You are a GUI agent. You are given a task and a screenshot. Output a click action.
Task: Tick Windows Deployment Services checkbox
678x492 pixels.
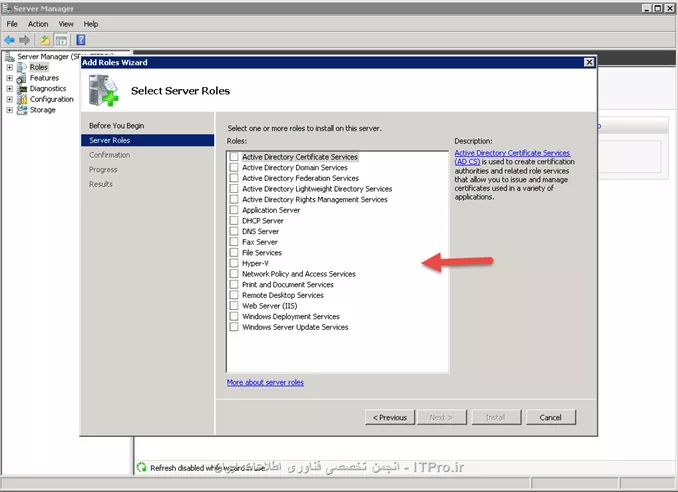234,316
